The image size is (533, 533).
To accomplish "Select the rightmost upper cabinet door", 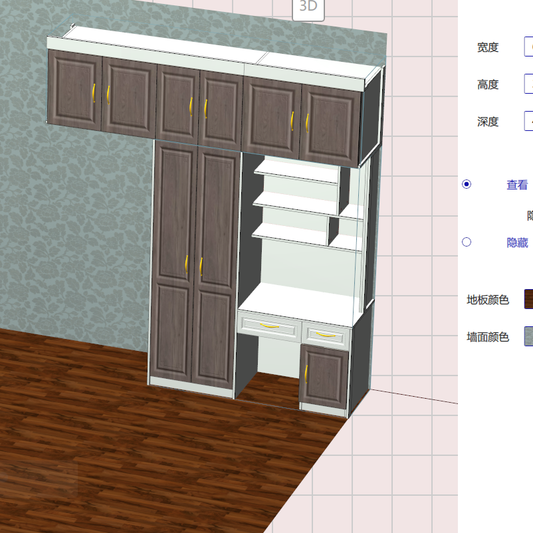I will (330, 125).
